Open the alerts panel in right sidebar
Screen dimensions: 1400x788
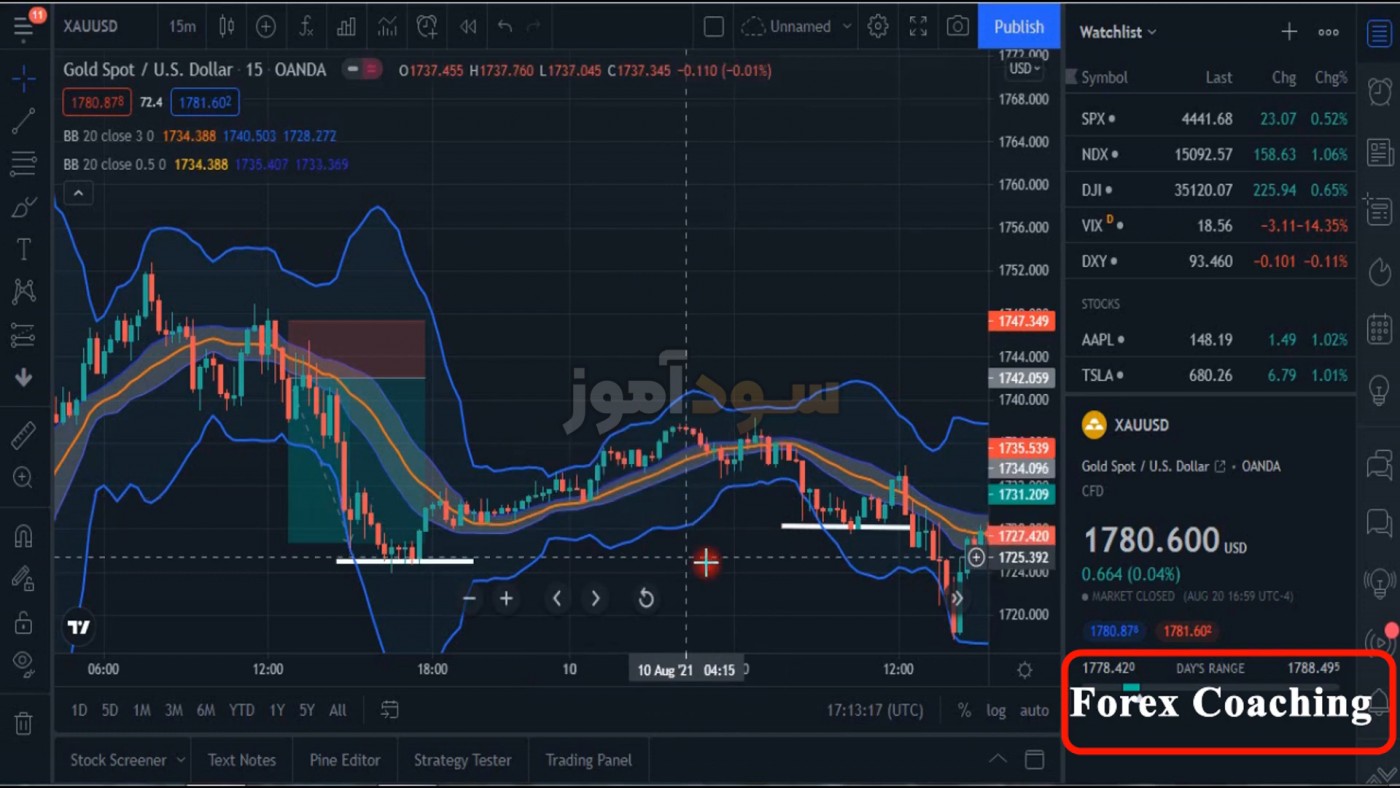[1380, 91]
